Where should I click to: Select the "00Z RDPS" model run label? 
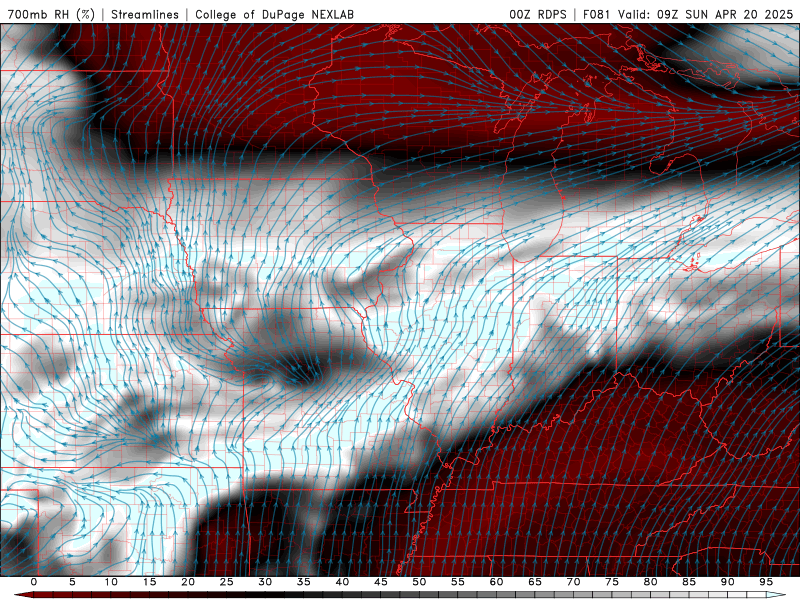538,14
